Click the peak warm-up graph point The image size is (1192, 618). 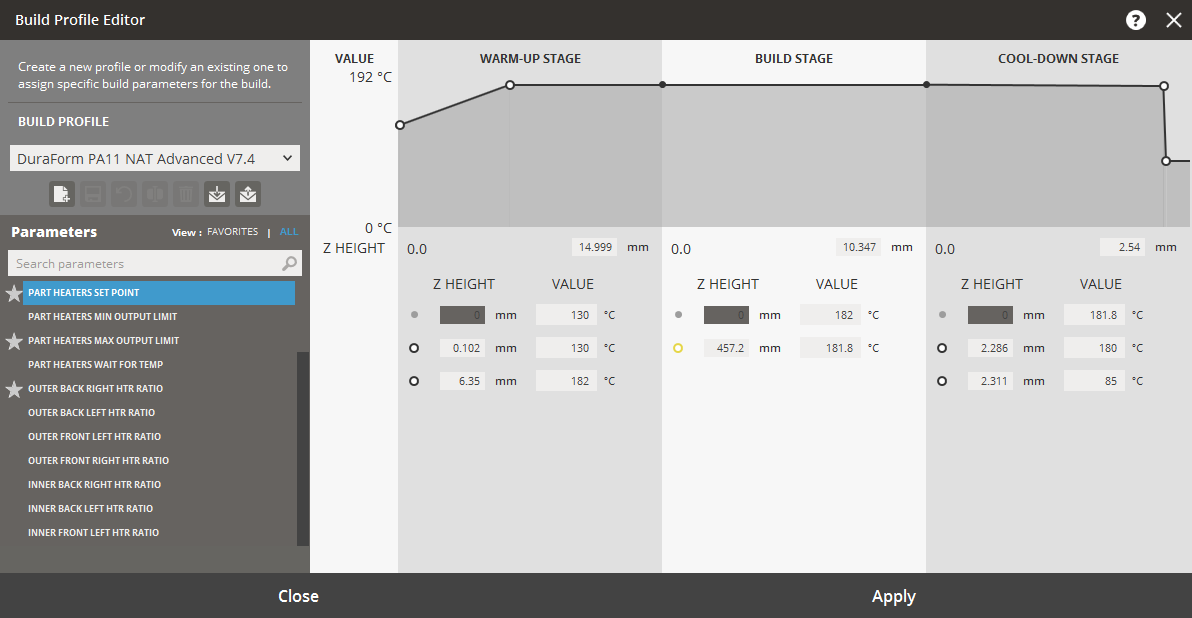pyautogui.click(x=510, y=85)
